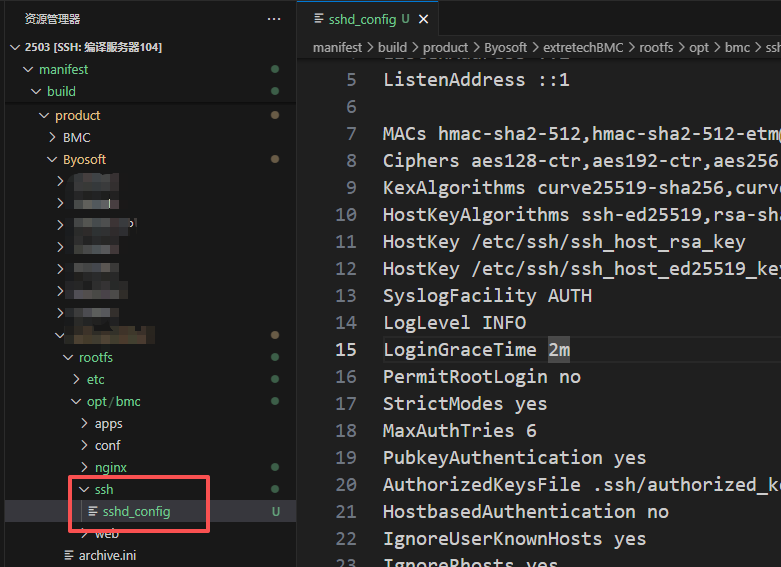Viewport: 781px width, 567px height.
Task: Expand the nginx folder
Action: click(x=85, y=468)
